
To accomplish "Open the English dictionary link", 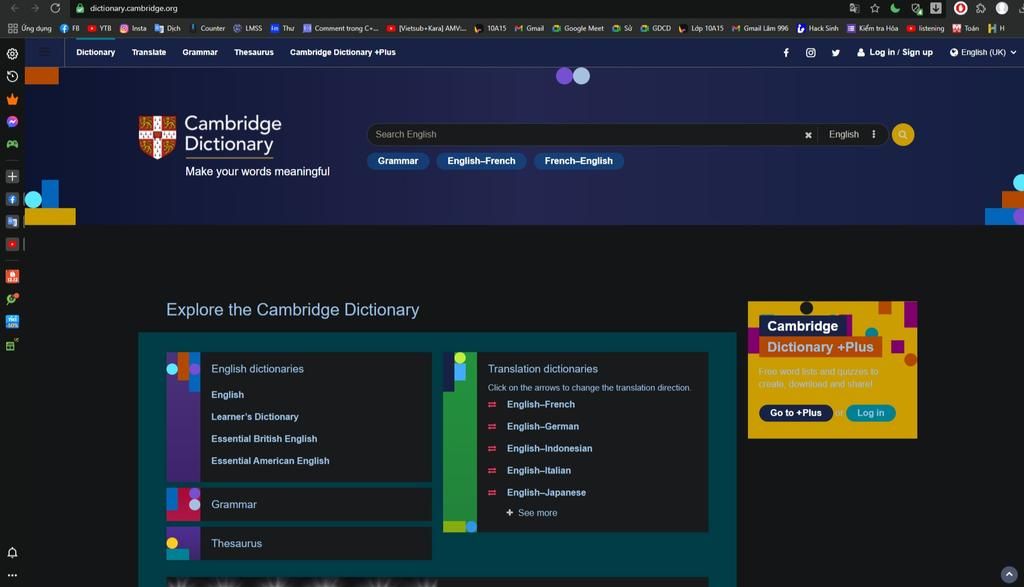I will pos(227,395).
